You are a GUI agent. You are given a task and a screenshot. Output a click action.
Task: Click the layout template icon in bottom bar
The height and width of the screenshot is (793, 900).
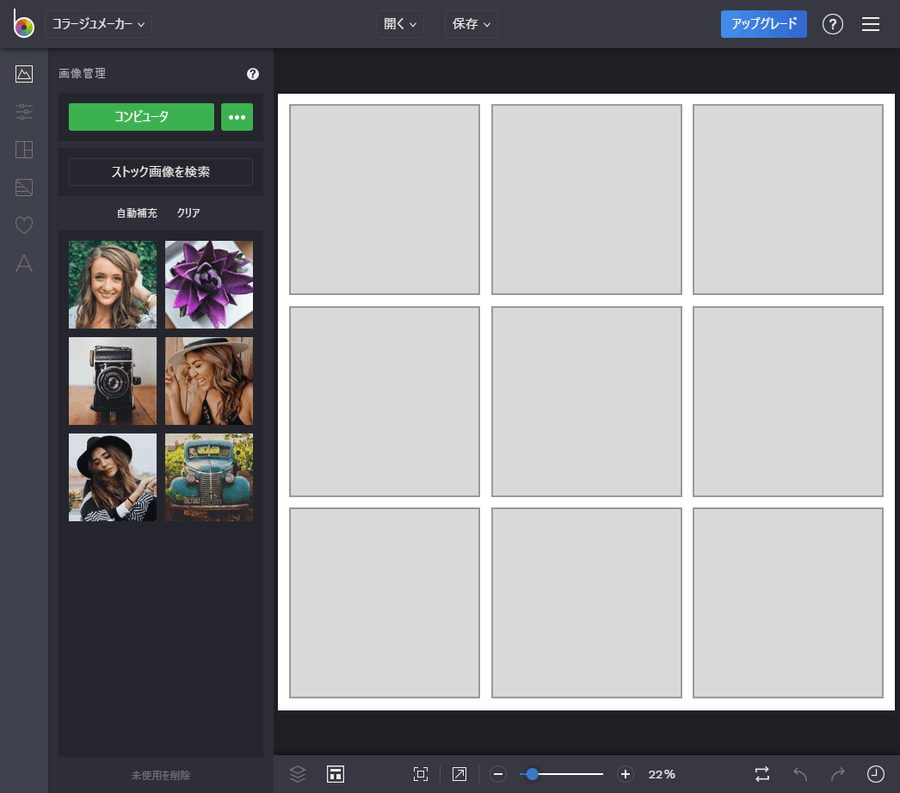tap(335, 774)
